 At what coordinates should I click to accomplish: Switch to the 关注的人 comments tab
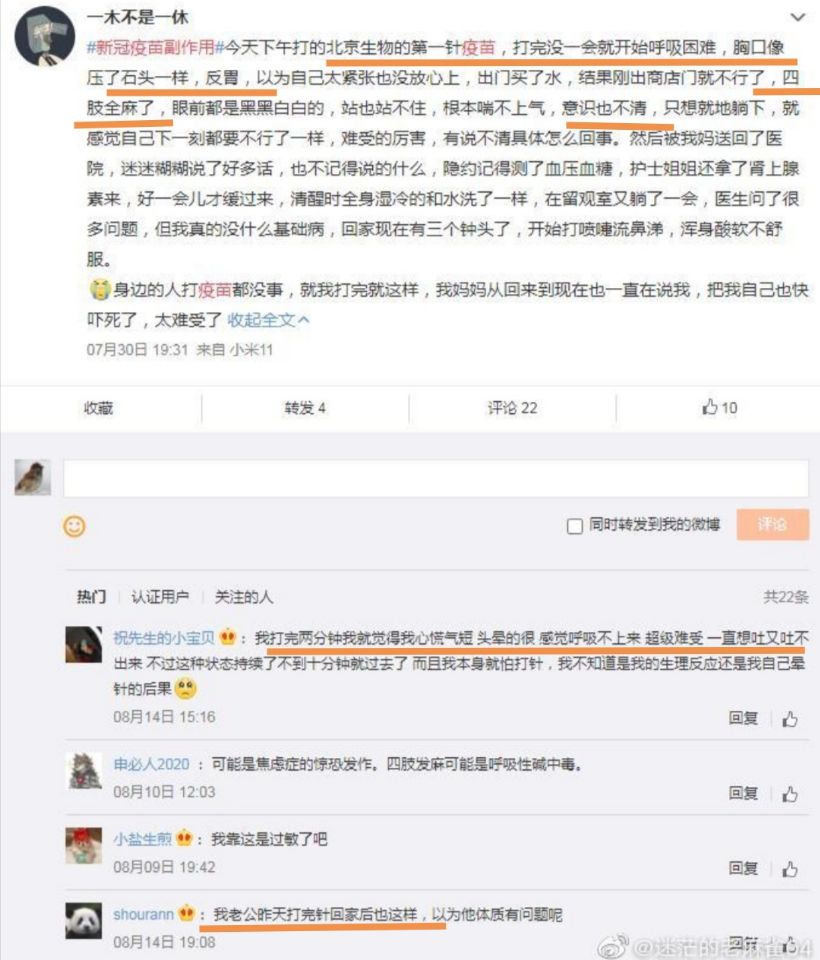coord(243,596)
